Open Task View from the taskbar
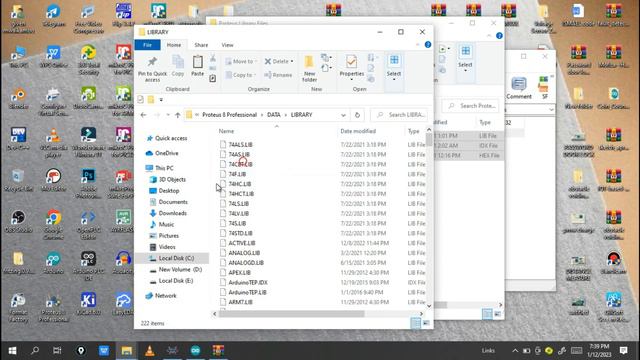The height and width of the screenshot is (360, 640). (57, 350)
